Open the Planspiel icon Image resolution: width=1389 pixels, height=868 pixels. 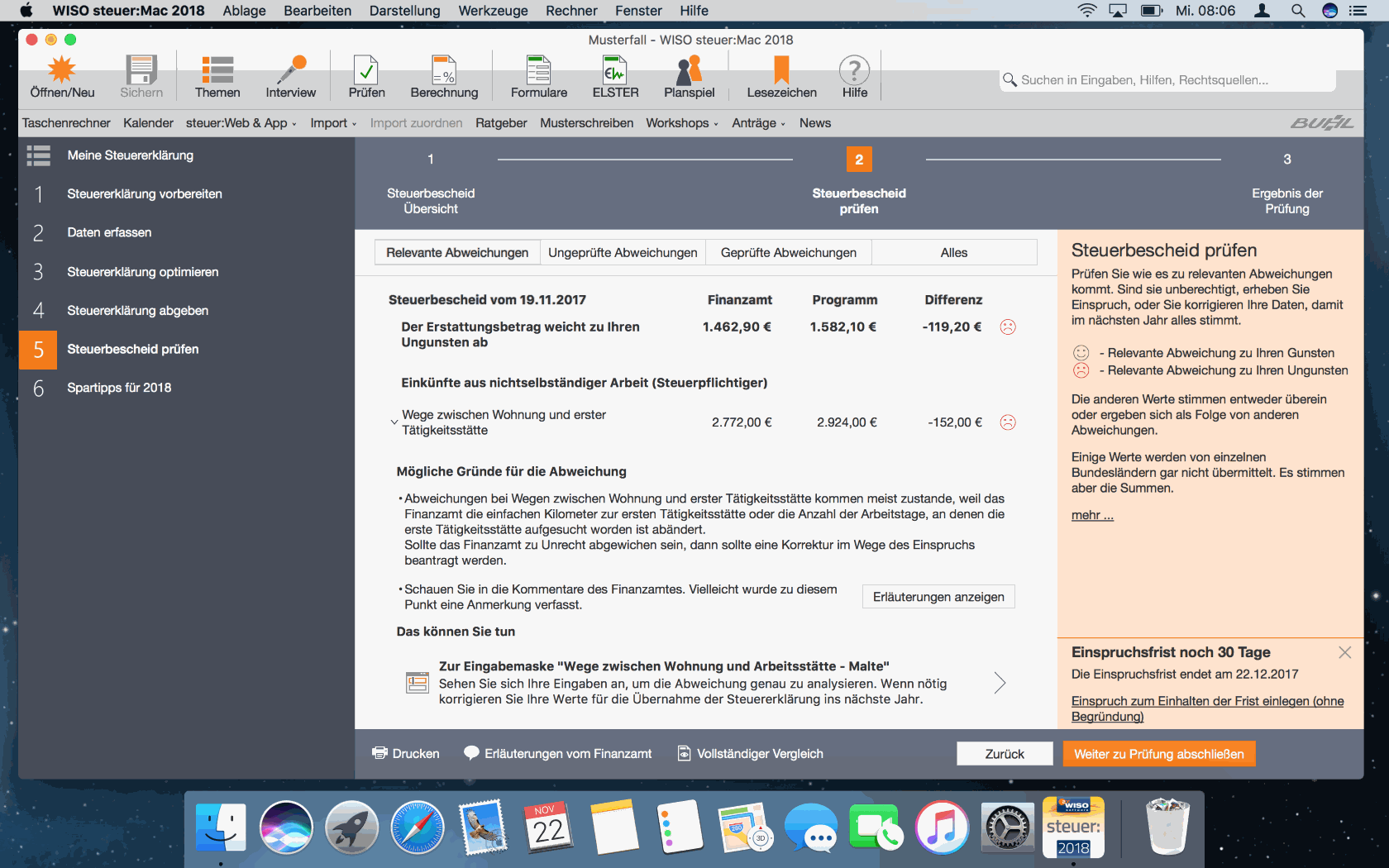pos(689,70)
